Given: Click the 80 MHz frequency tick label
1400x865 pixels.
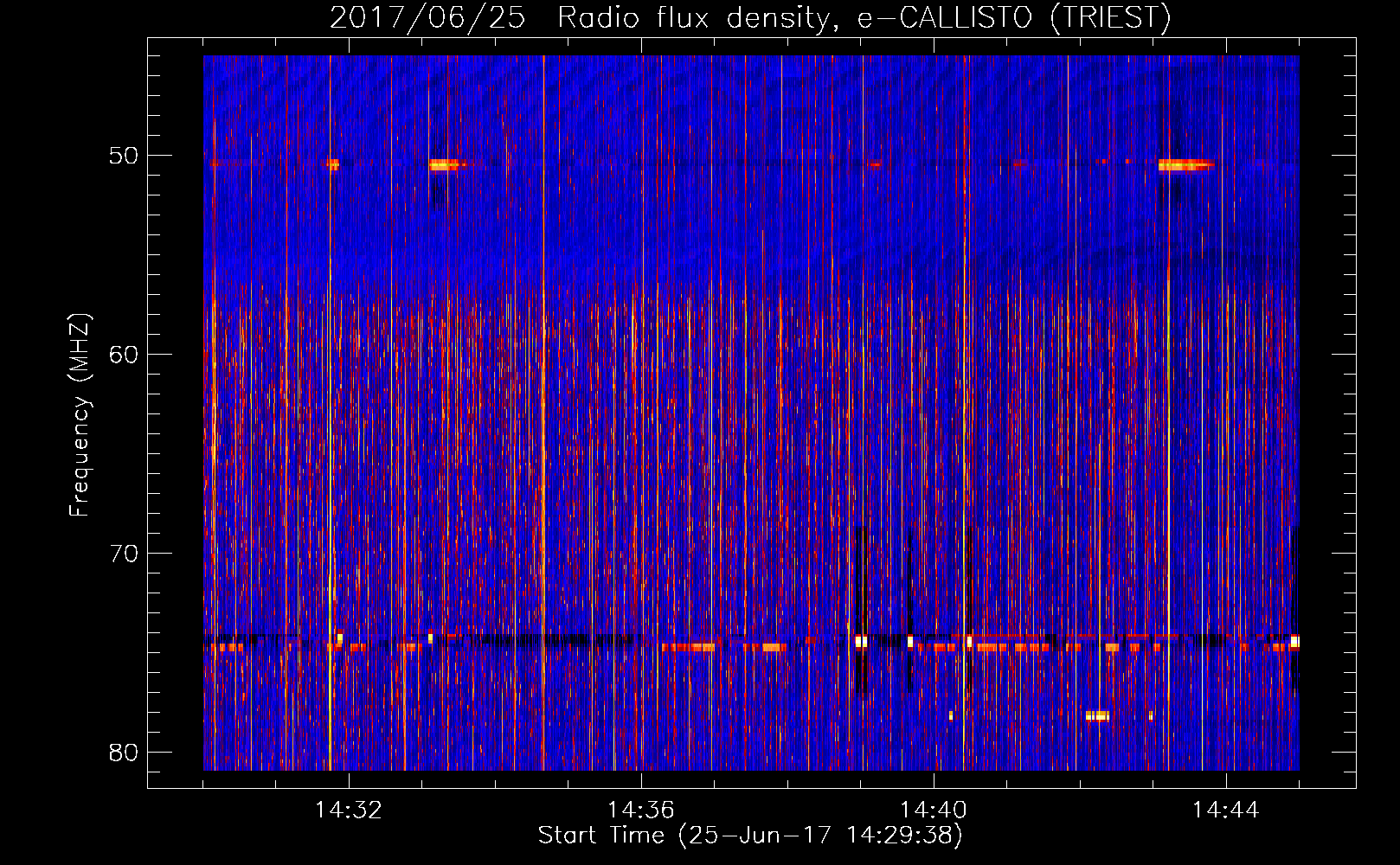Looking at the screenshot, I should click(124, 753).
